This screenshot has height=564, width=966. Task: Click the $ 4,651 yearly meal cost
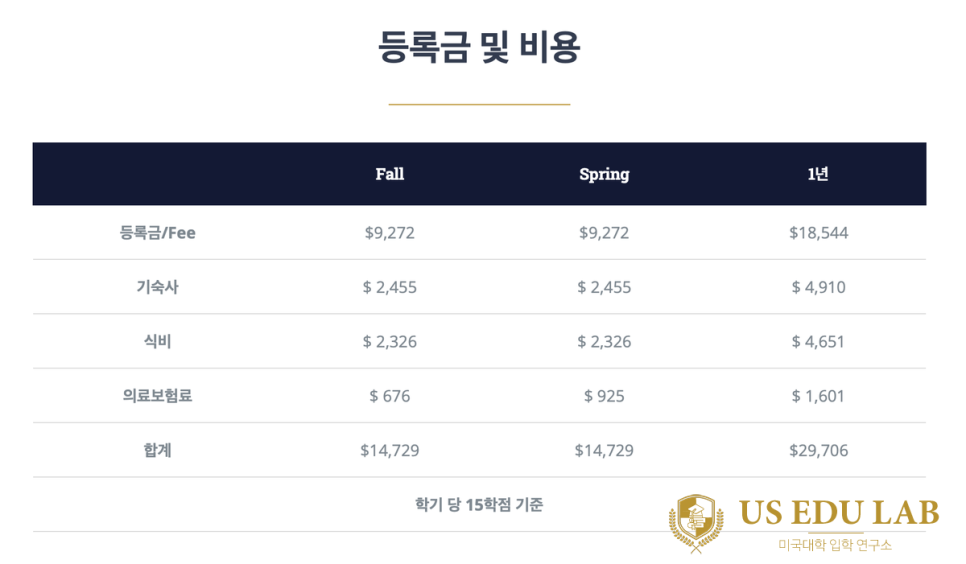click(818, 341)
